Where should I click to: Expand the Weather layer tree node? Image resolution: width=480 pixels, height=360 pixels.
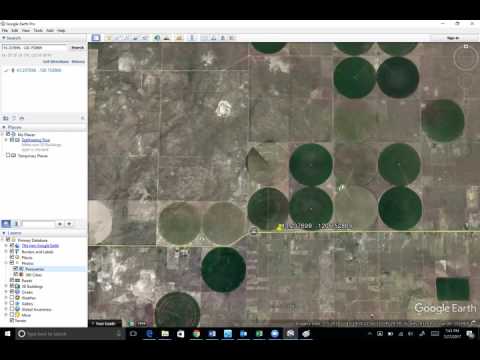[x=6, y=297]
